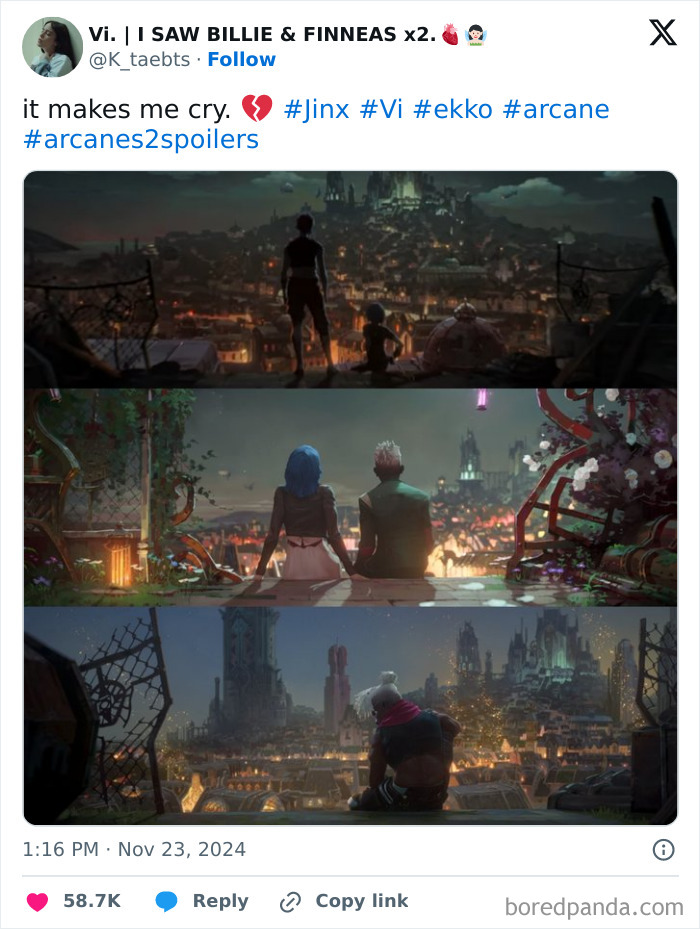Open the #arcanes2spoilers hashtag
This screenshot has height=929, width=700.
141,140
